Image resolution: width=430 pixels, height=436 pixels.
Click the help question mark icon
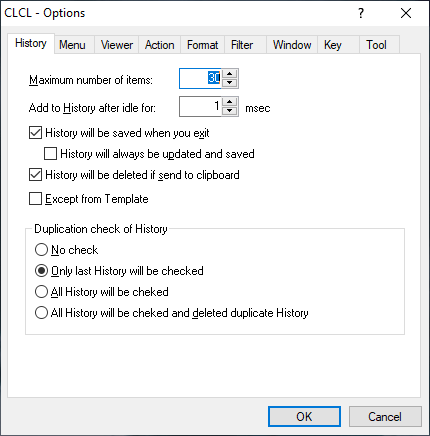[x=361, y=13]
